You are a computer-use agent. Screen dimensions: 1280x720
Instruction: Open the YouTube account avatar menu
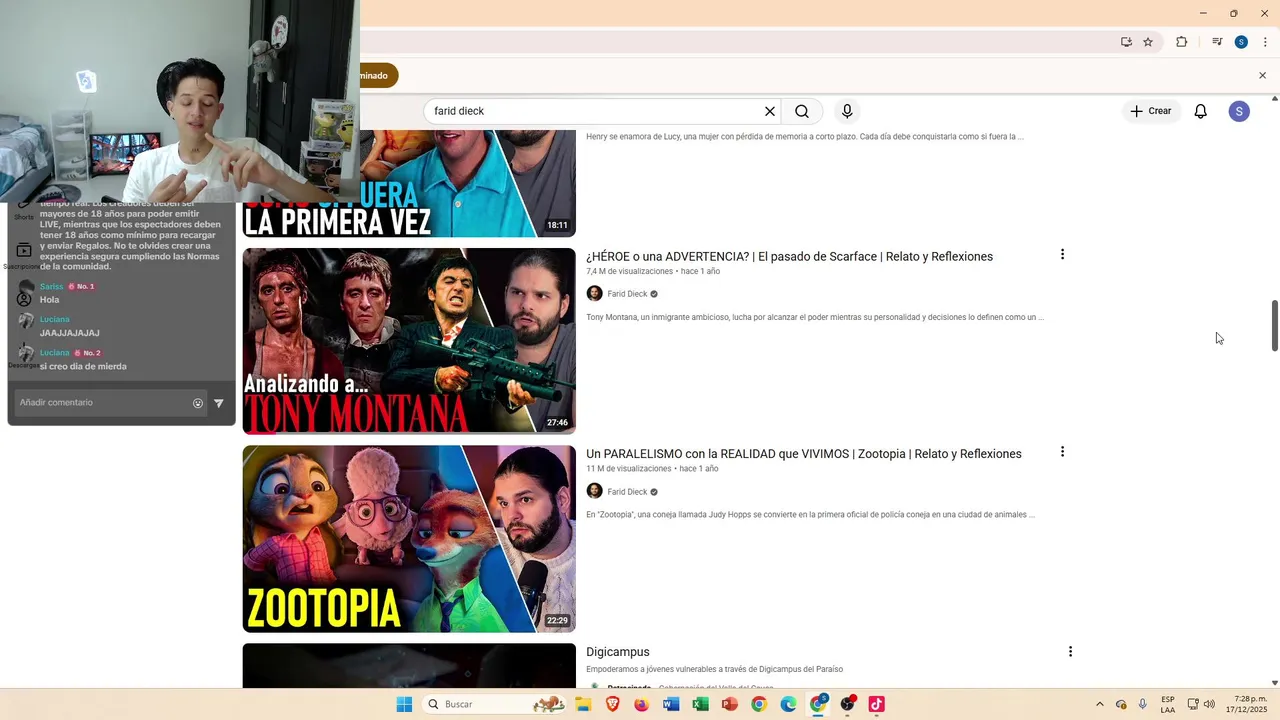tap(1239, 111)
